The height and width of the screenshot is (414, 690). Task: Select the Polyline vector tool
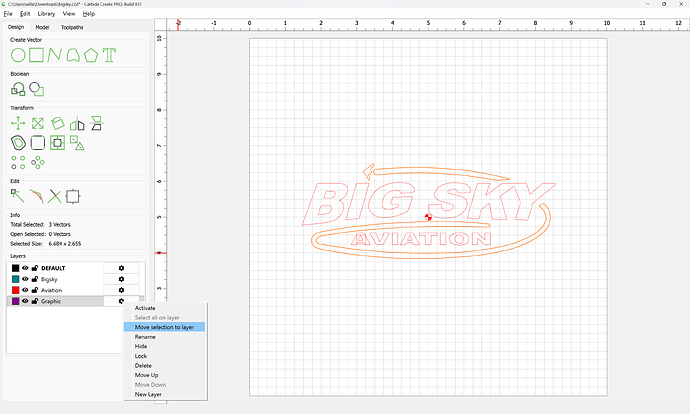coord(54,55)
